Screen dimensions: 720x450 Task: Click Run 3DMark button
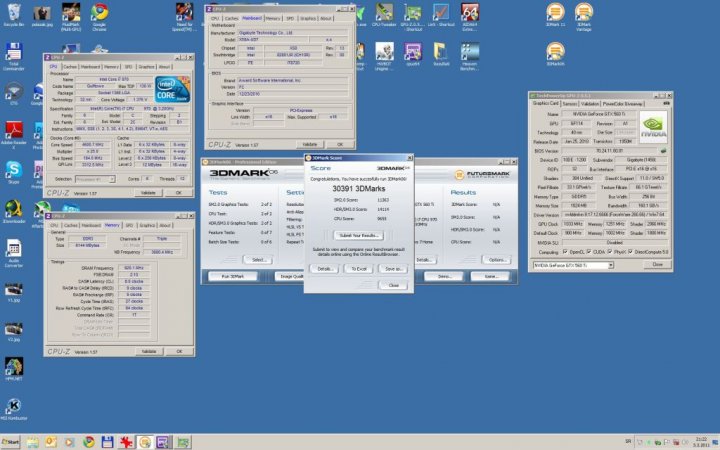pos(232,276)
